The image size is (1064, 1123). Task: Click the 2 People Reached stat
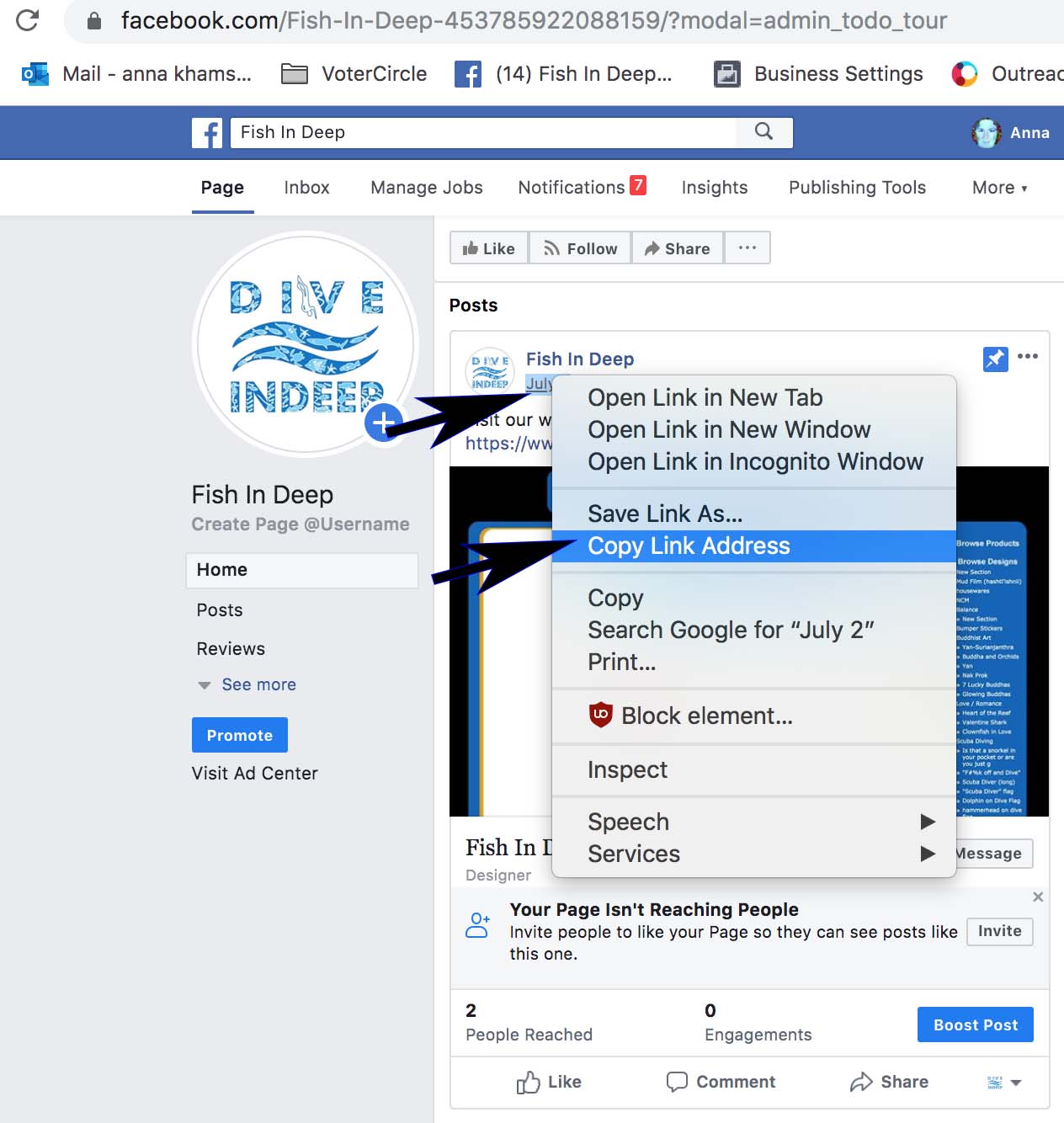(529, 1023)
